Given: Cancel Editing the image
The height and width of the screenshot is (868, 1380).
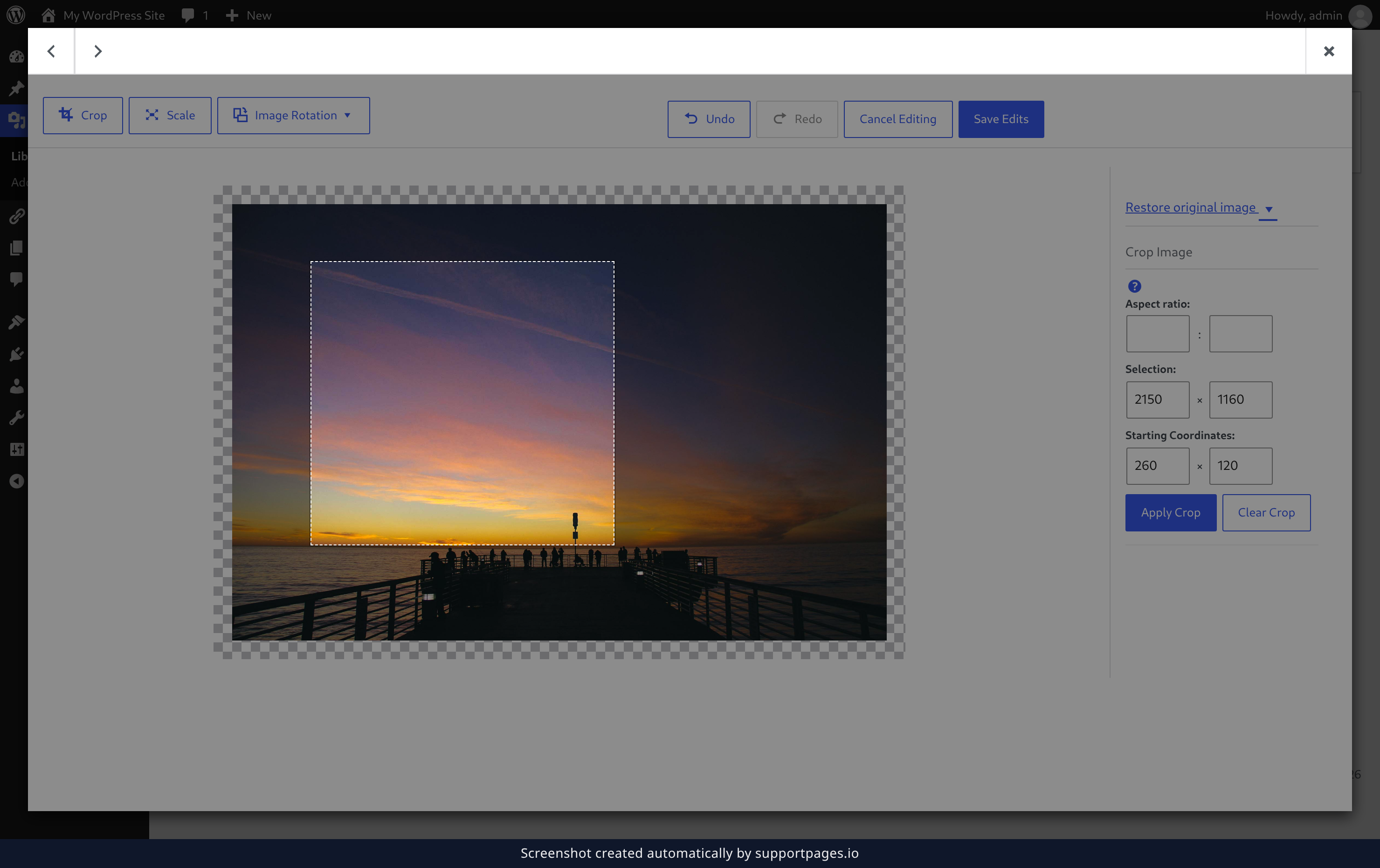Looking at the screenshot, I should [x=897, y=119].
